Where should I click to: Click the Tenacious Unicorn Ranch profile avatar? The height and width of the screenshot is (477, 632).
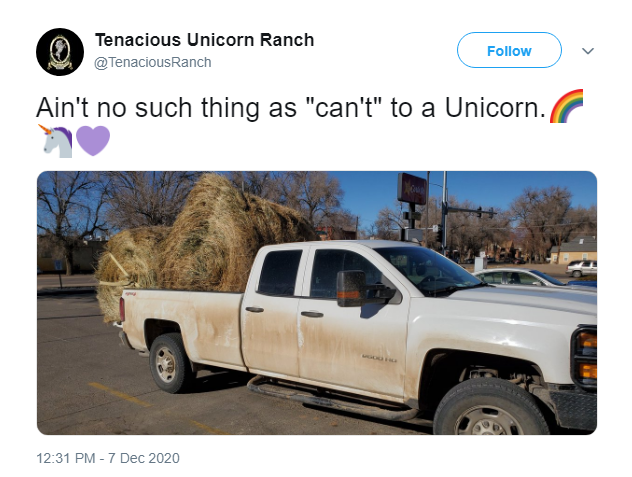(x=60, y=52)
